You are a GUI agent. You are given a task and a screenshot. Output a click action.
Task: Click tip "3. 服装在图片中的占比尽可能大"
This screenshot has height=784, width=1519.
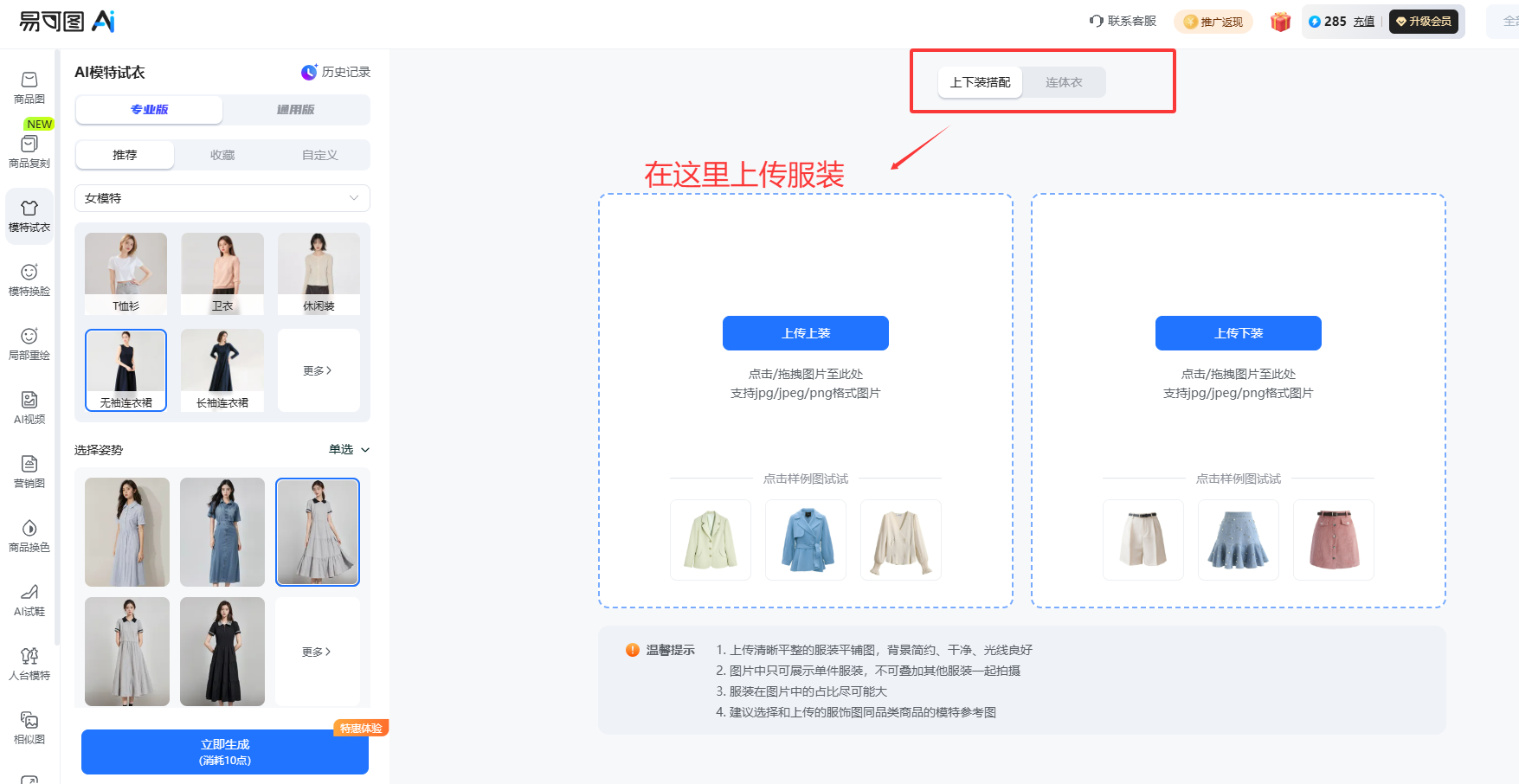click(x=801, y=691)
